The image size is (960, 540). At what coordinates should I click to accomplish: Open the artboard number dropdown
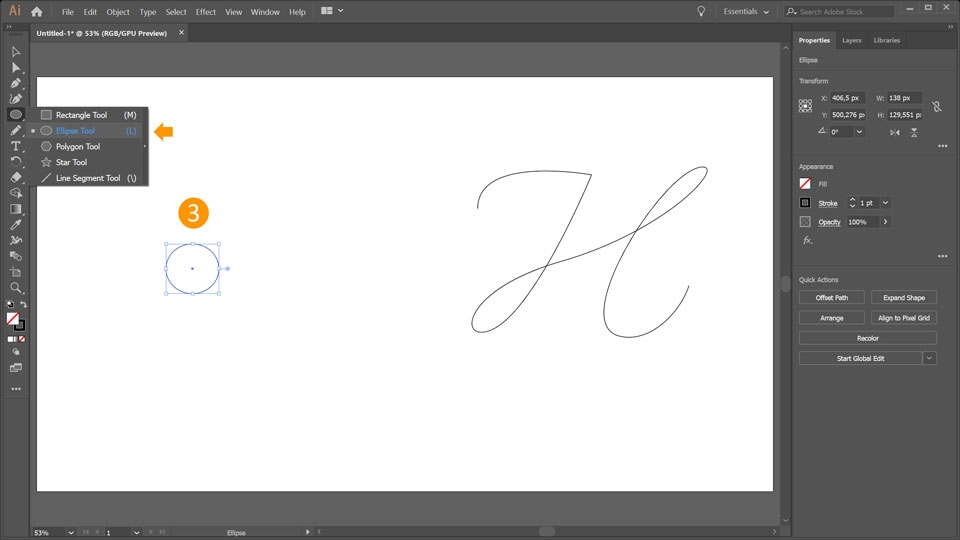[137, 533]
